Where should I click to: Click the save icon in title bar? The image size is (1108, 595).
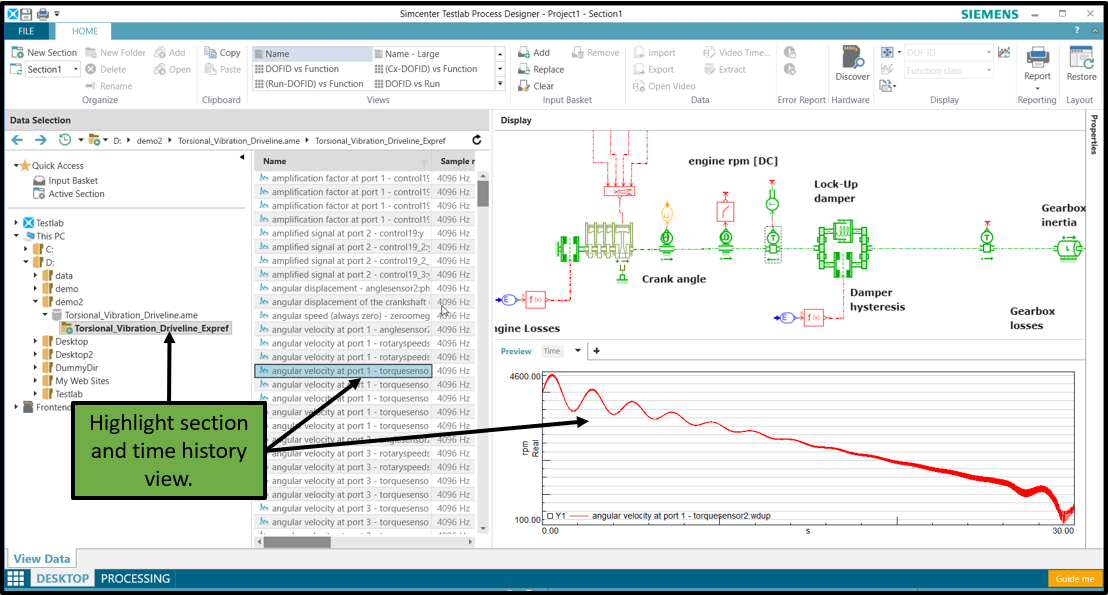(x=26, y=13)
